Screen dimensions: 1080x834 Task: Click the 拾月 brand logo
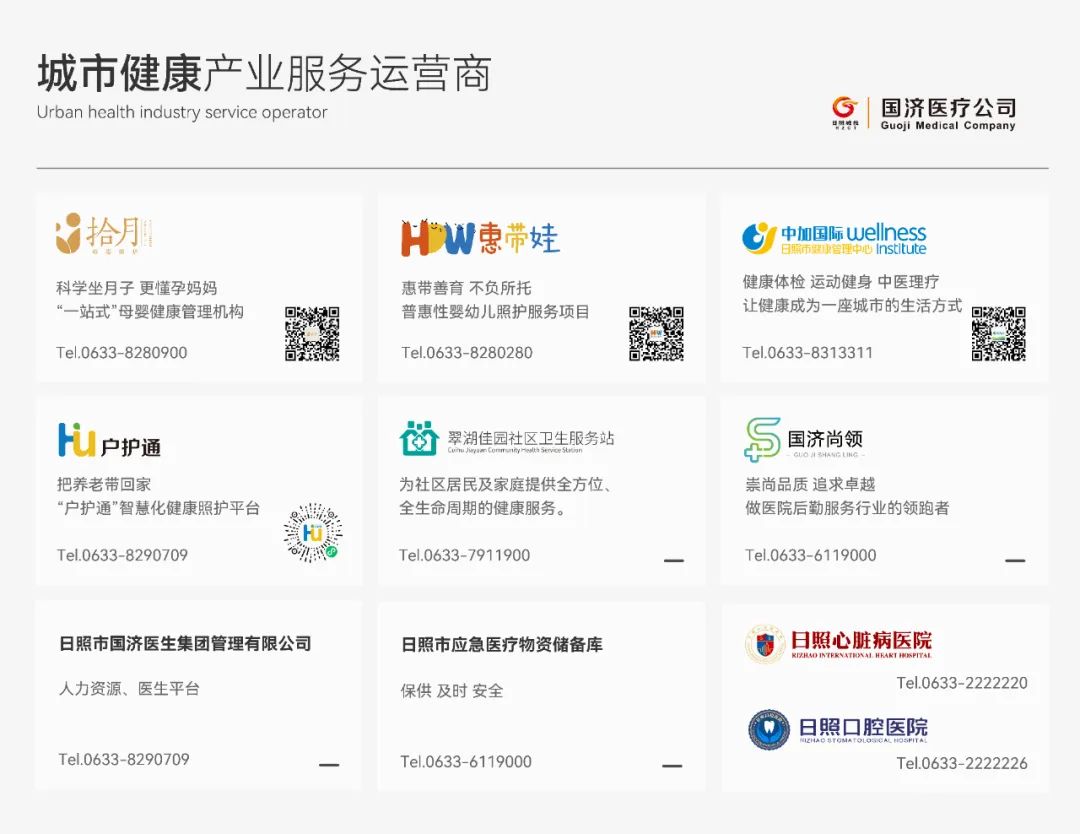point(104,233)
